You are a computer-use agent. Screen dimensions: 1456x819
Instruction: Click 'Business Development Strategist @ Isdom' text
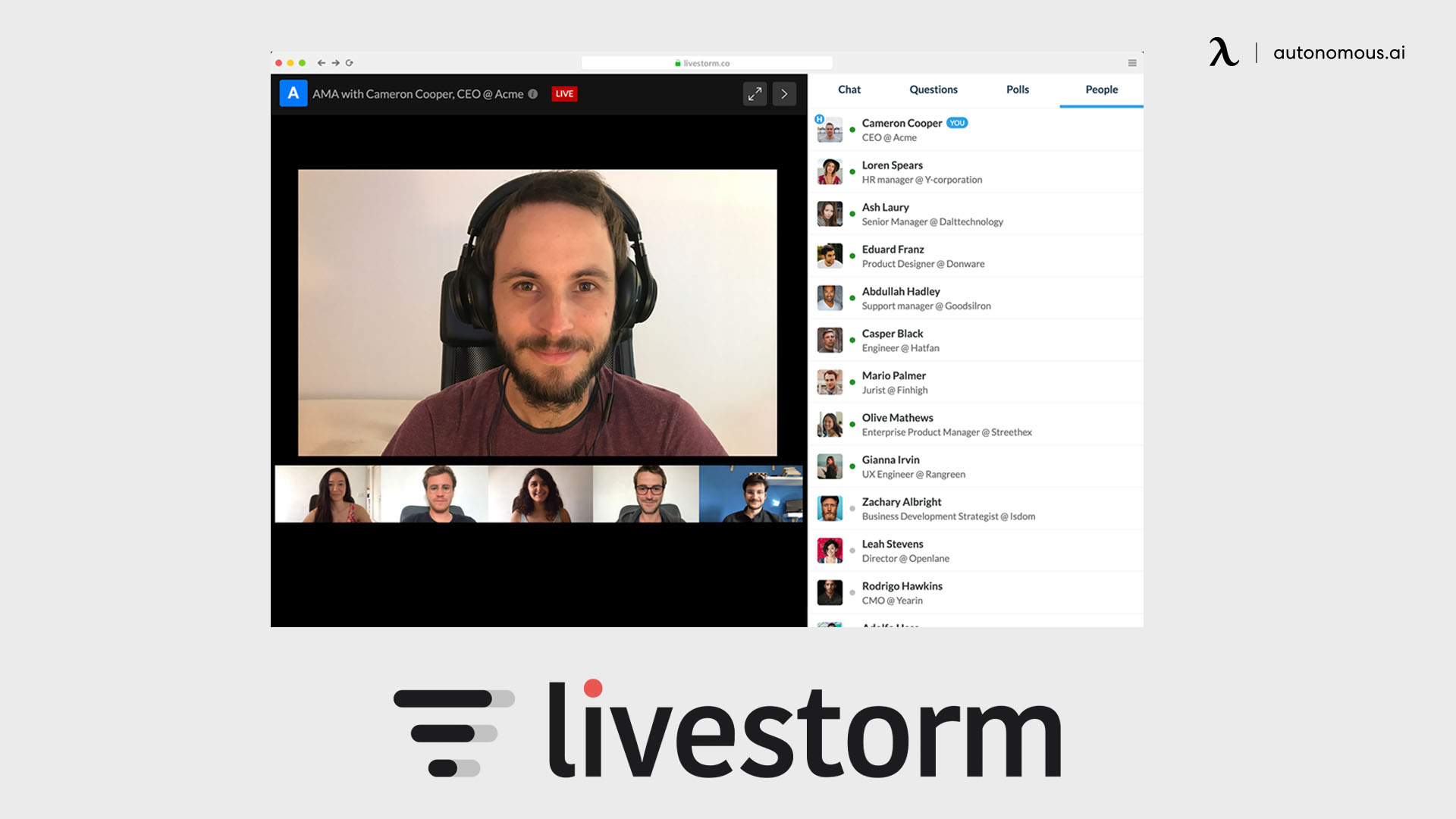click(948, 516)
